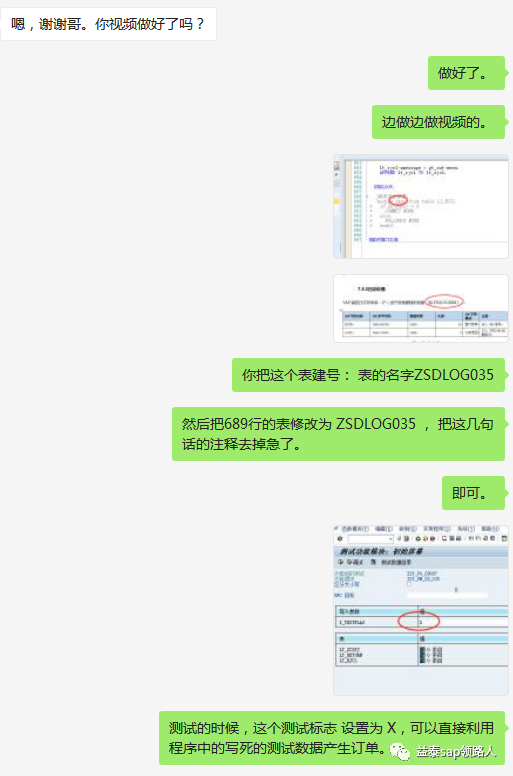This screenshot has height=776, width=513.
Task: Click the message about 689行的表修改
Action: pos(338,434)
